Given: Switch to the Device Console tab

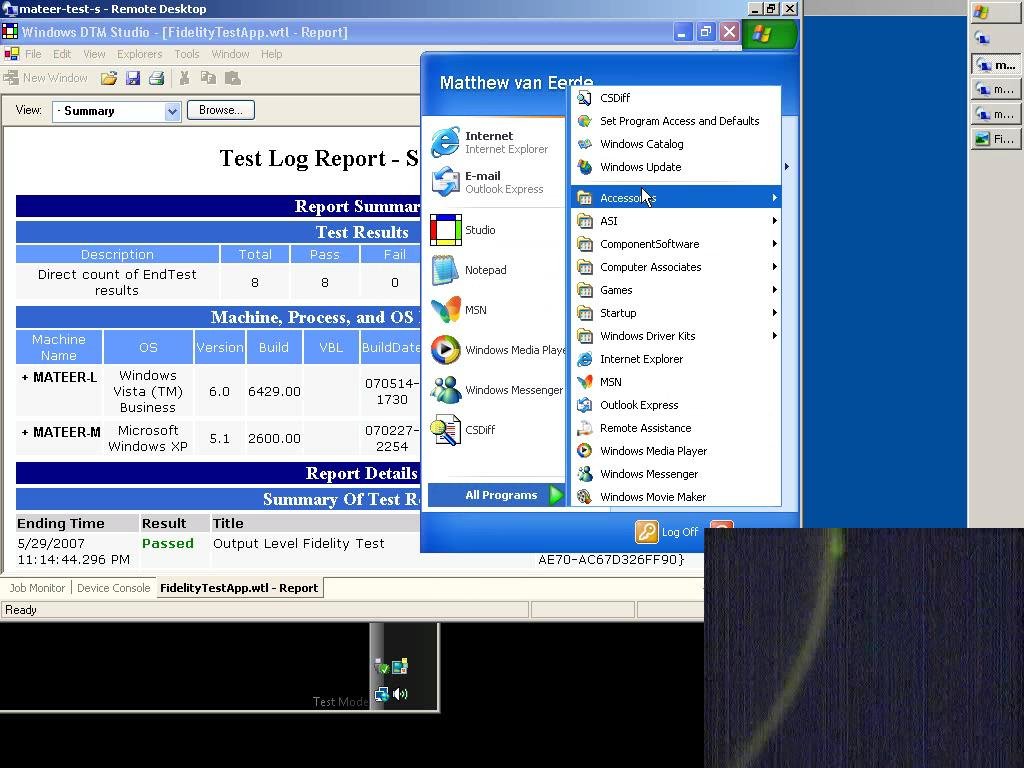Looking at the screenshot, I should [113, 588].
